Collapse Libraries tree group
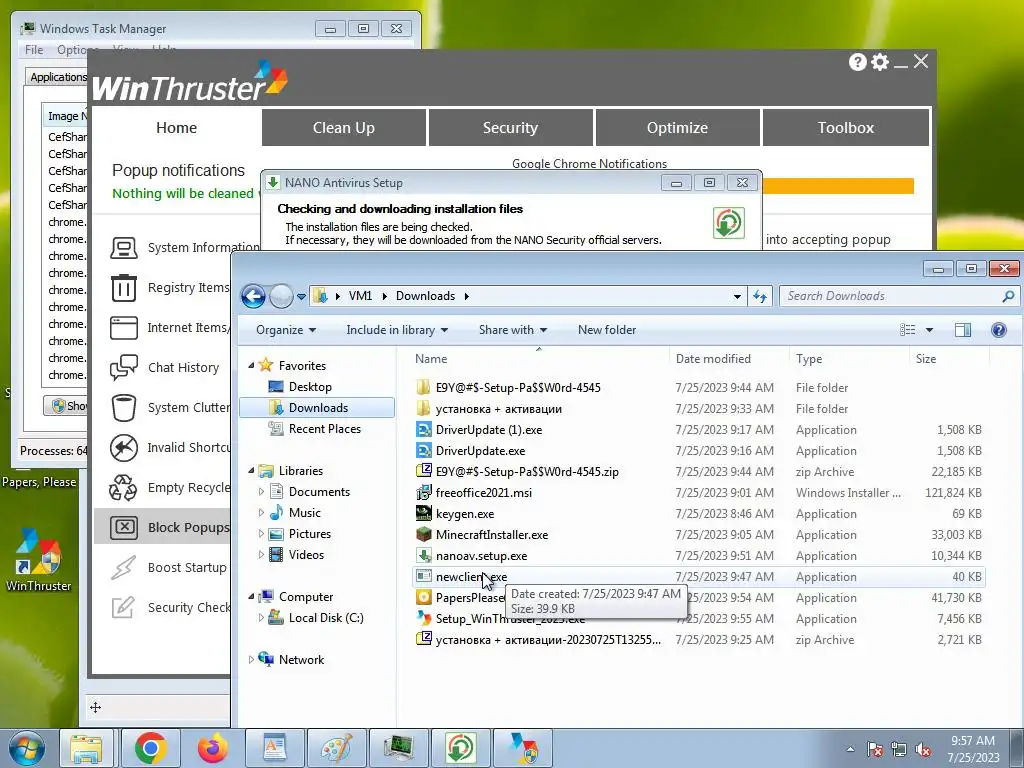 pyautogui.click(x=251, y=470)
